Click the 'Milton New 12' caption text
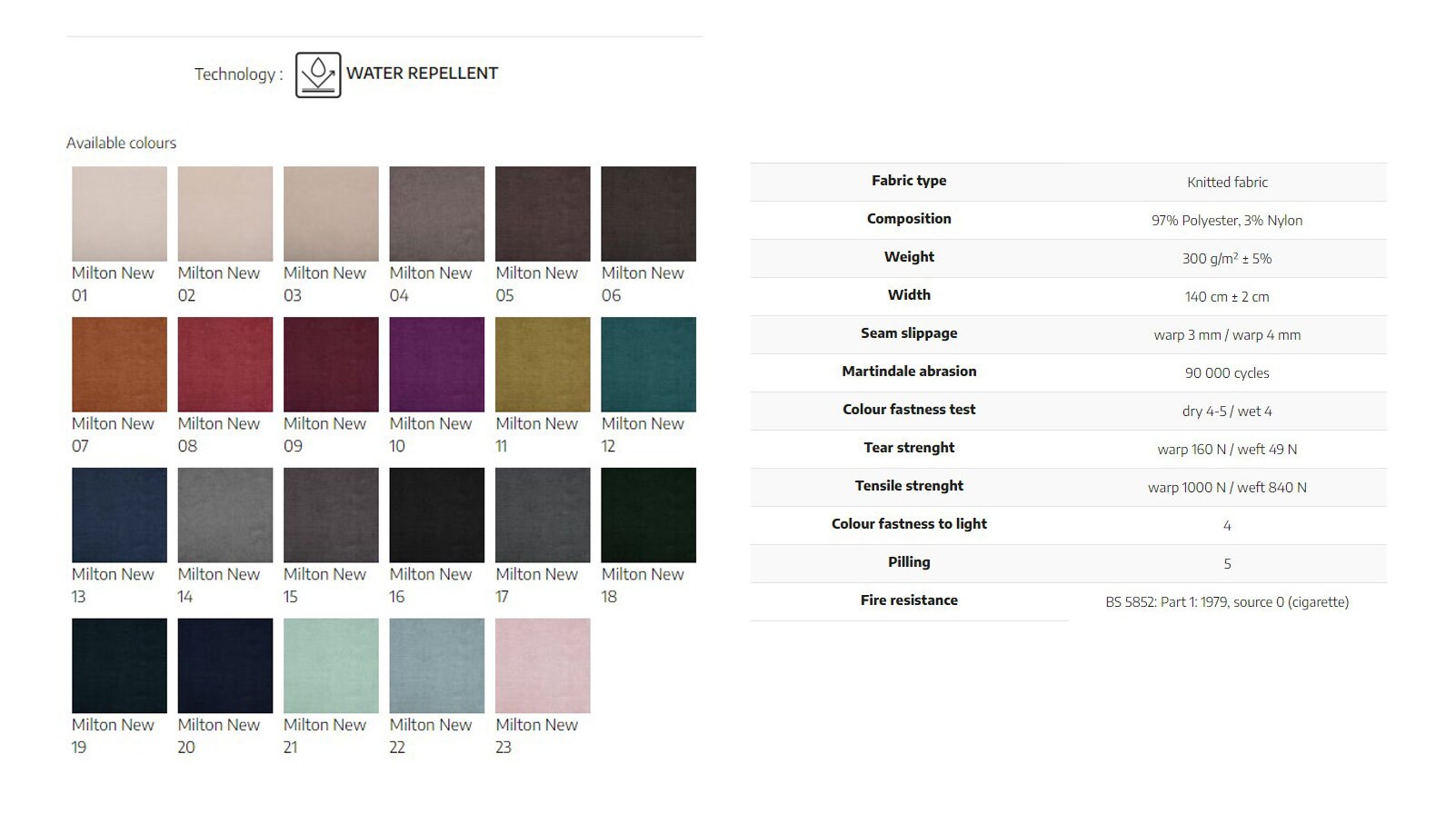The width and height of the screenshot is (1456, 833). point(643,434)
